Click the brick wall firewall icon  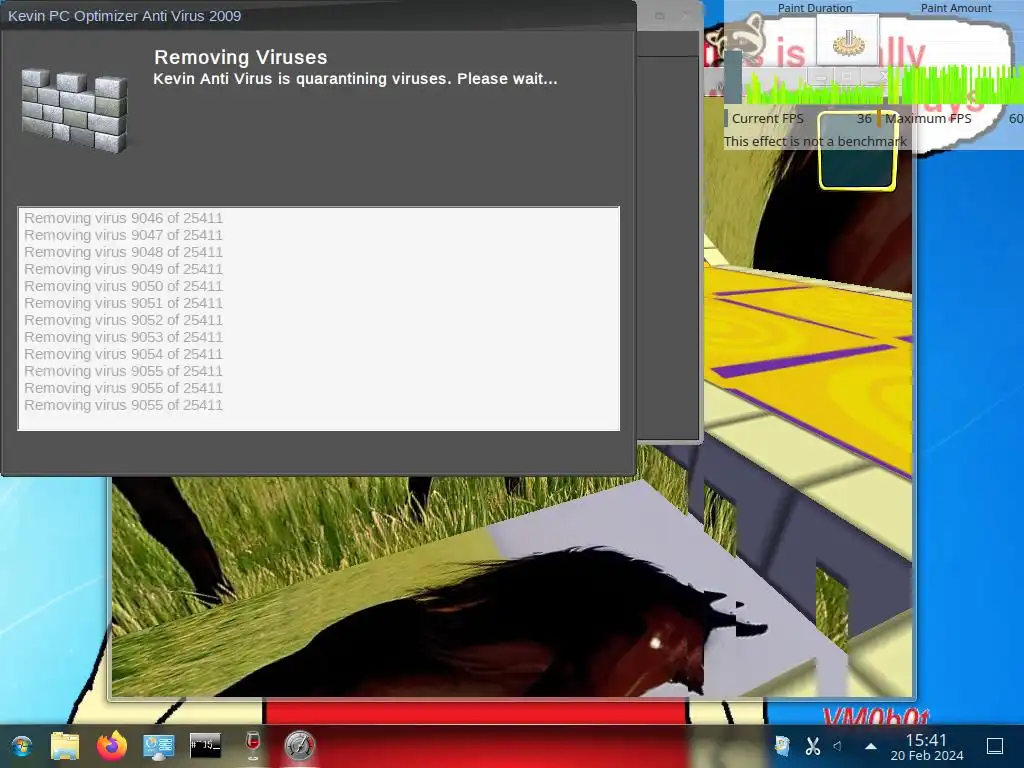pyautogui.click(x=74, y=111)
